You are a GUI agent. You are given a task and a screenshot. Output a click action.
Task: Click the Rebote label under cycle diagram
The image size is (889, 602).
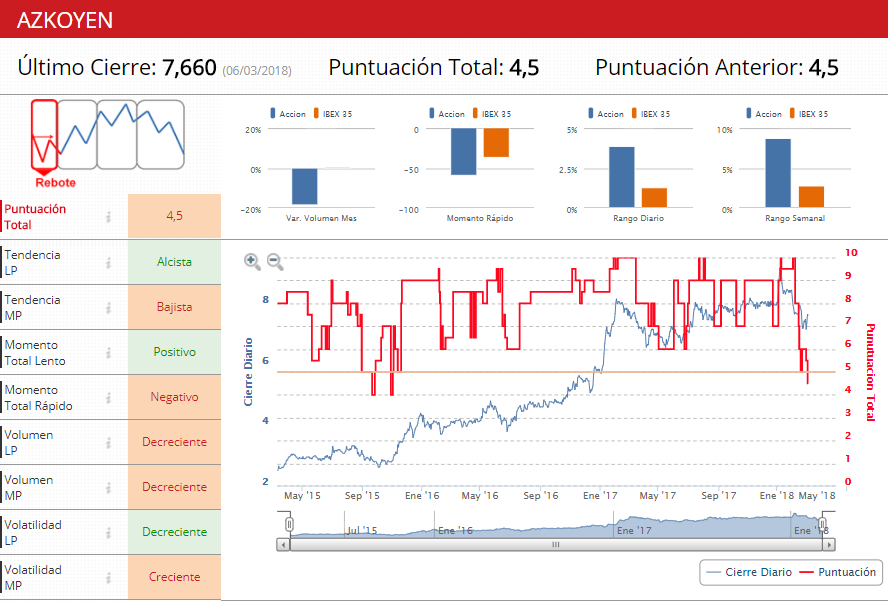coord(55,183)
